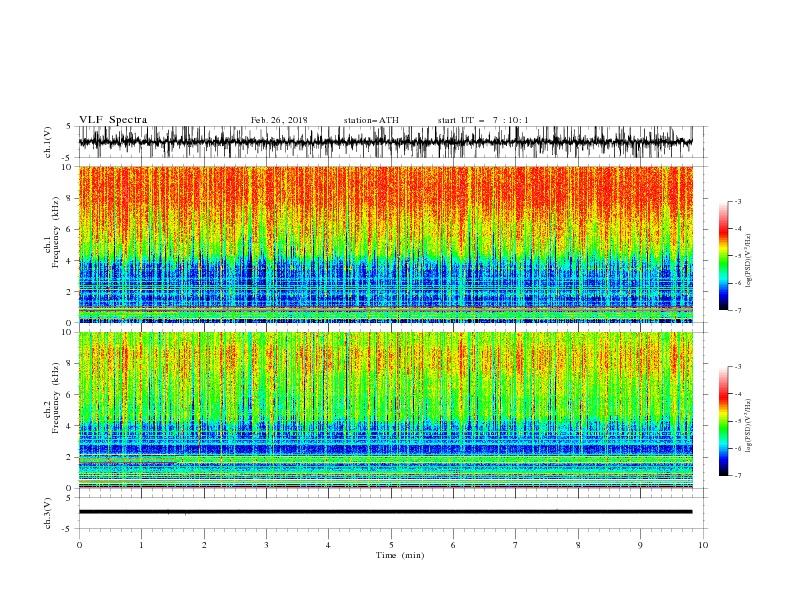
Task: Click the time axis tick label "7"
Action: (516, 545)
